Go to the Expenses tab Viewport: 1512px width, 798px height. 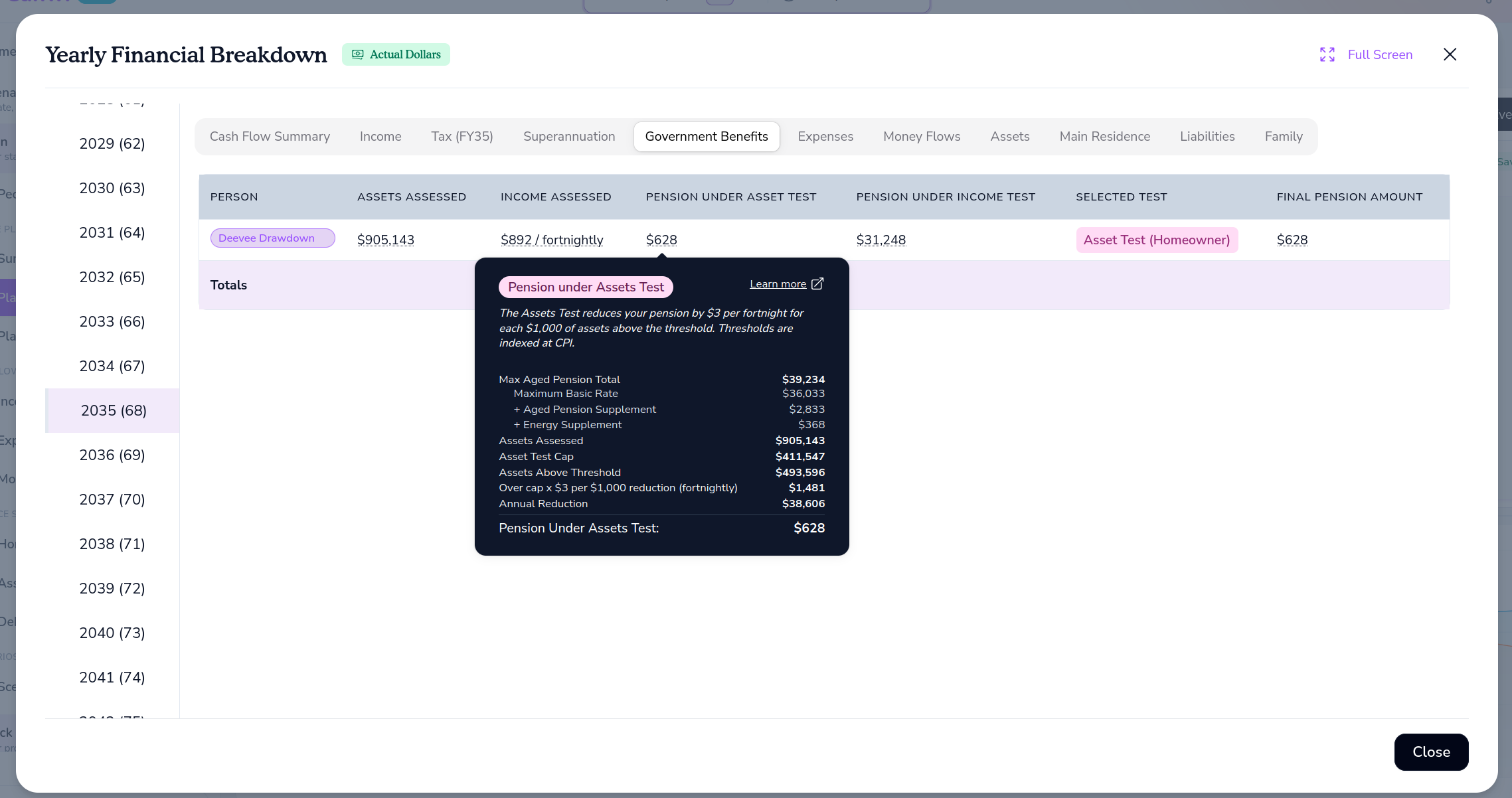coord(825,137)
